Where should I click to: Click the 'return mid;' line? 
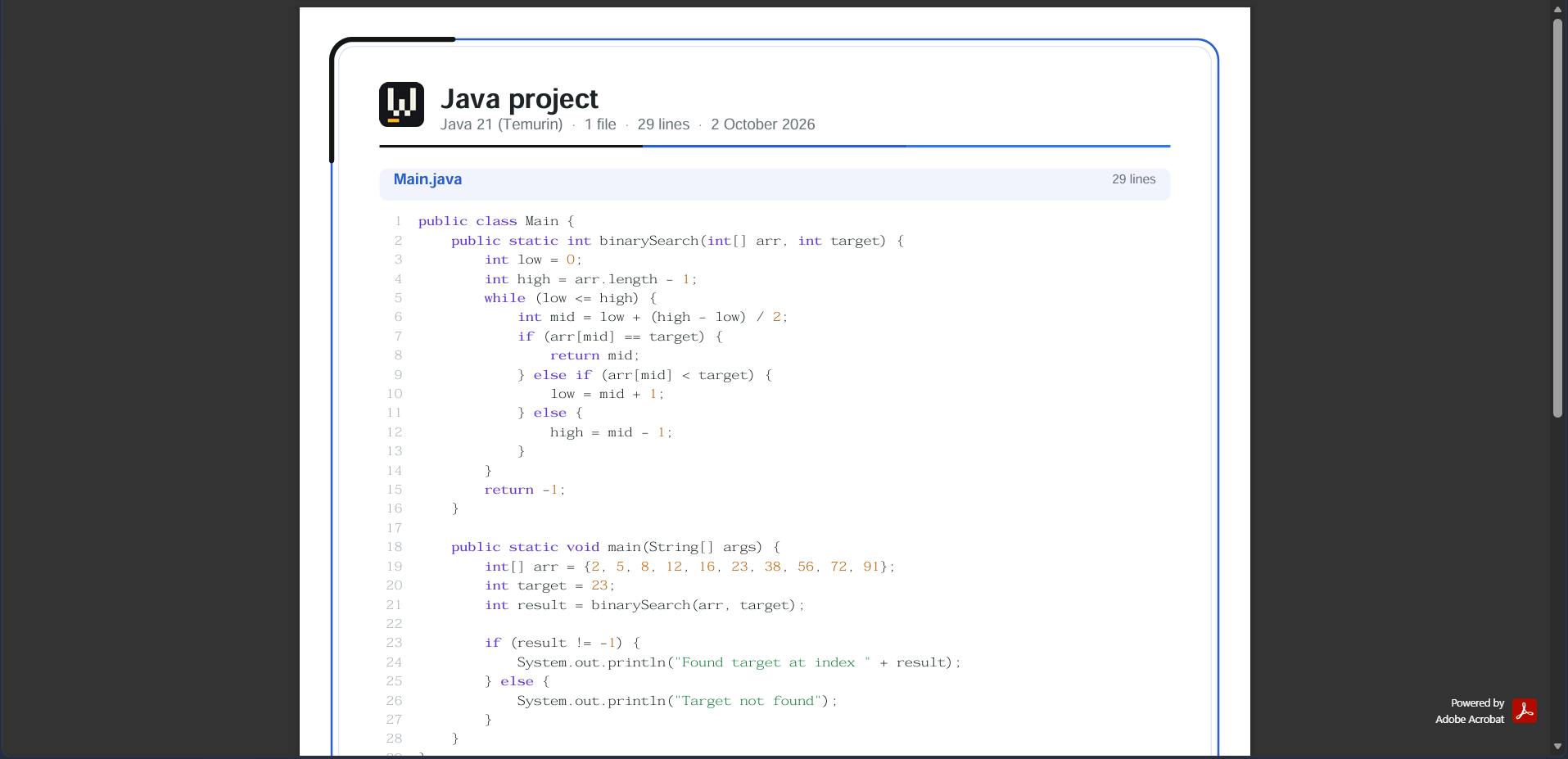pyautogui.click(x=594, y=355)
